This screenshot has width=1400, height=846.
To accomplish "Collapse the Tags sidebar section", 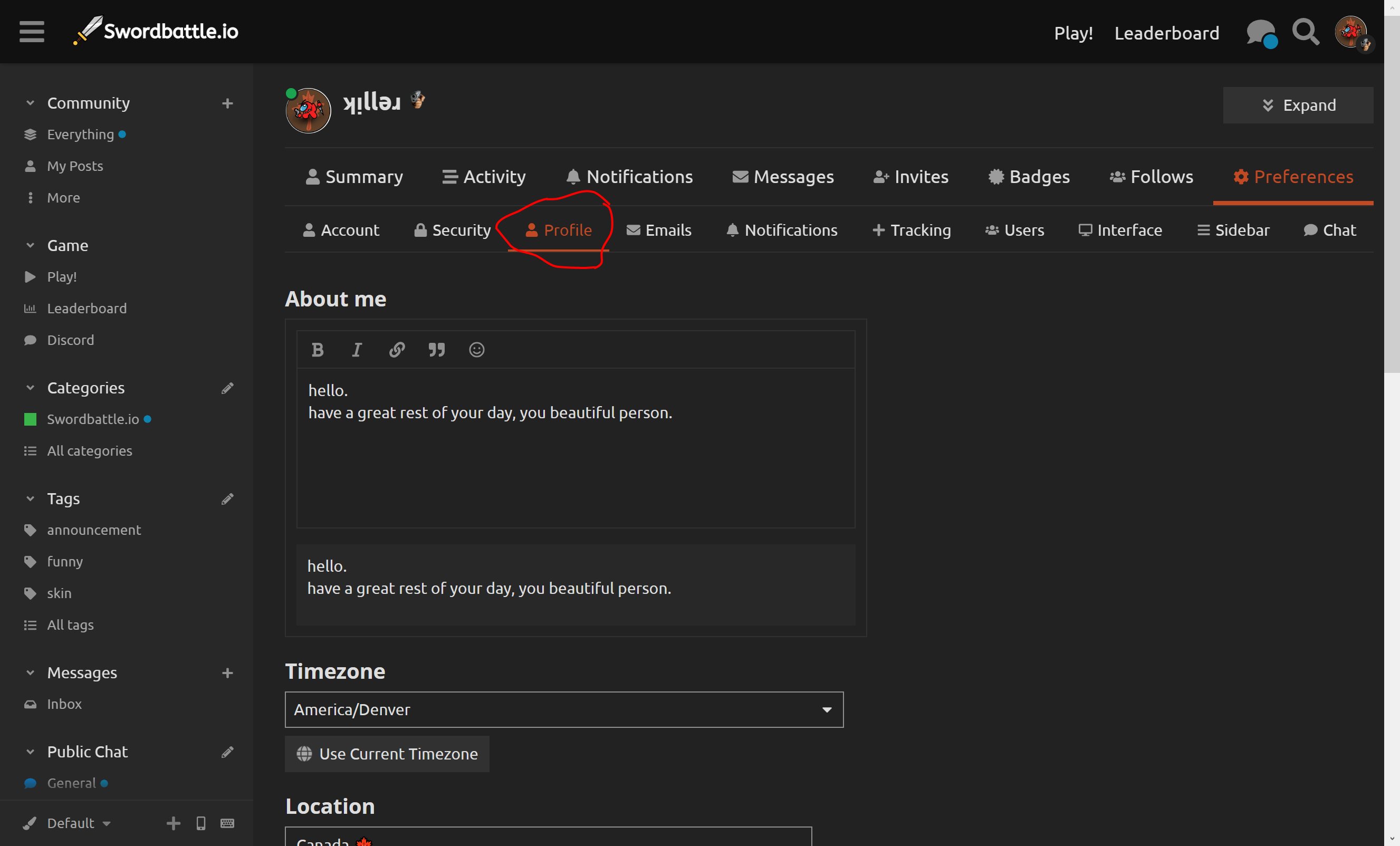I will click(x=30, y=499).
